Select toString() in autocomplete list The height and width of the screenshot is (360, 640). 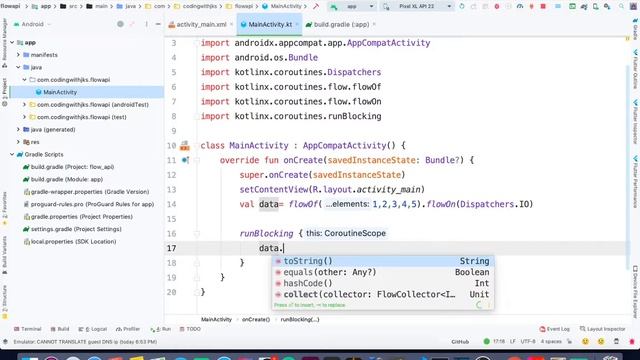(x=382, y=261)
